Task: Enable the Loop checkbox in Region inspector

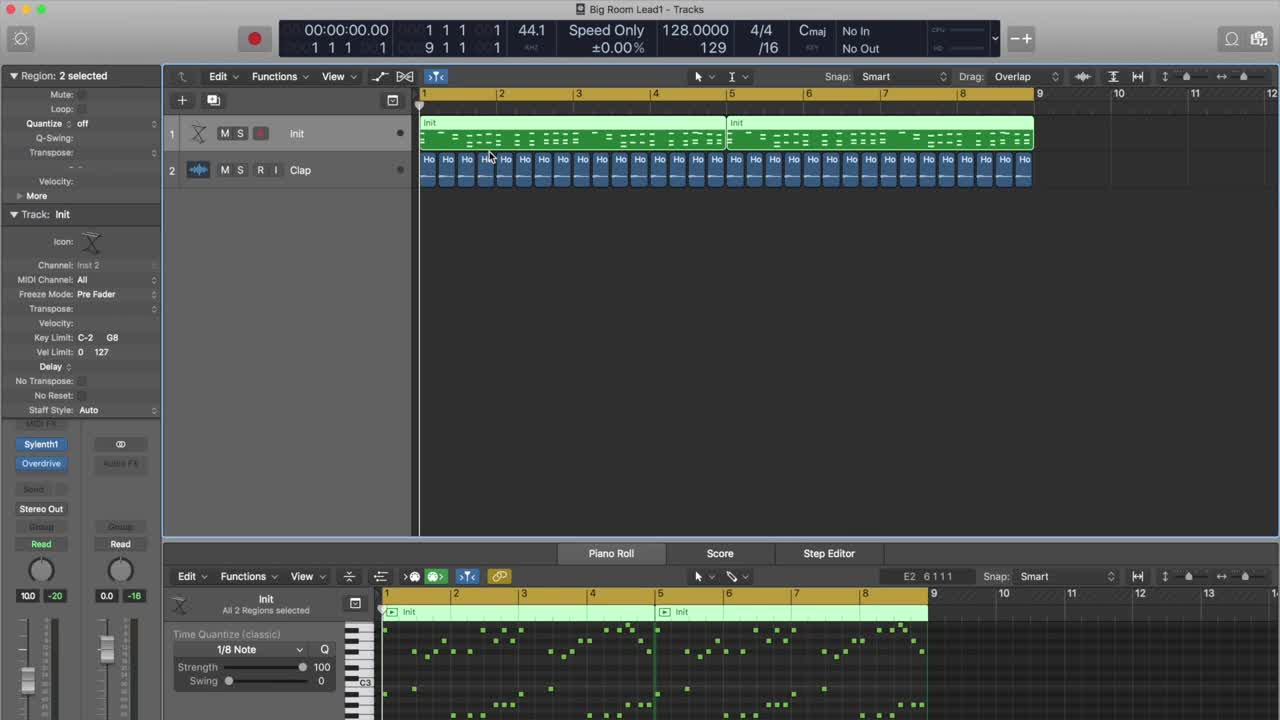Action: click(x=82, y=109)
